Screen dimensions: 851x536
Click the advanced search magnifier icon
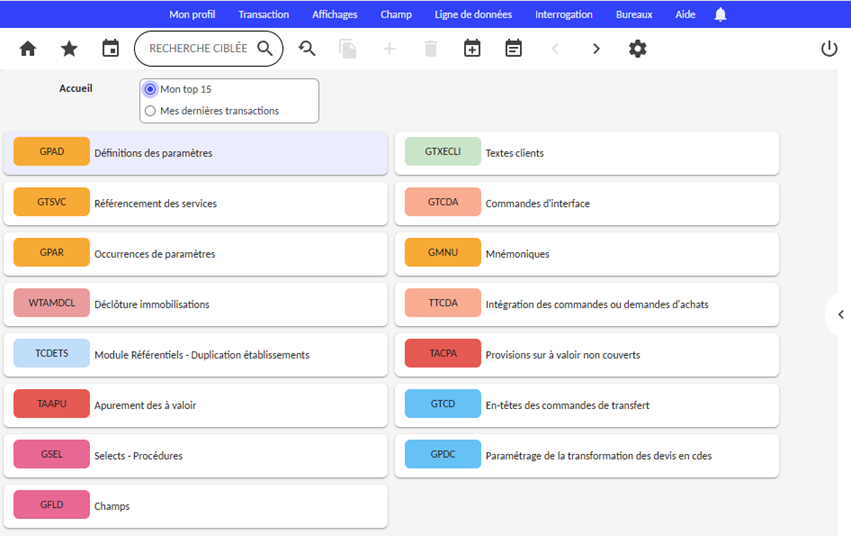pos(307,48)
